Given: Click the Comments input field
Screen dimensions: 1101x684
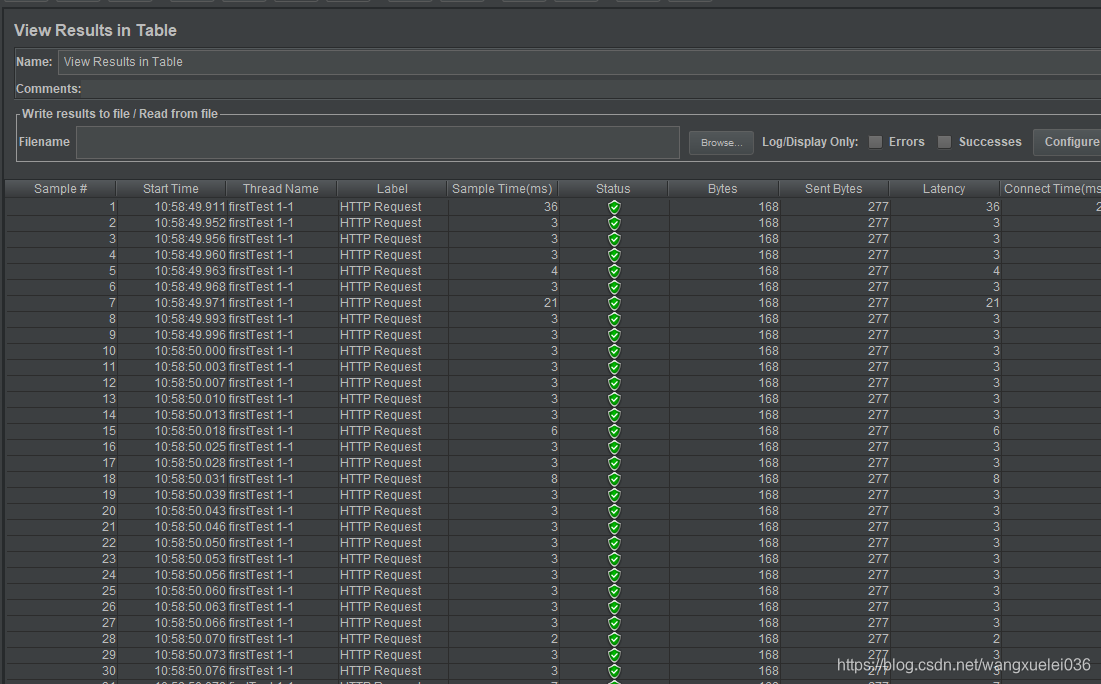Looking at the screenshot, I should (x=593, y=89).
